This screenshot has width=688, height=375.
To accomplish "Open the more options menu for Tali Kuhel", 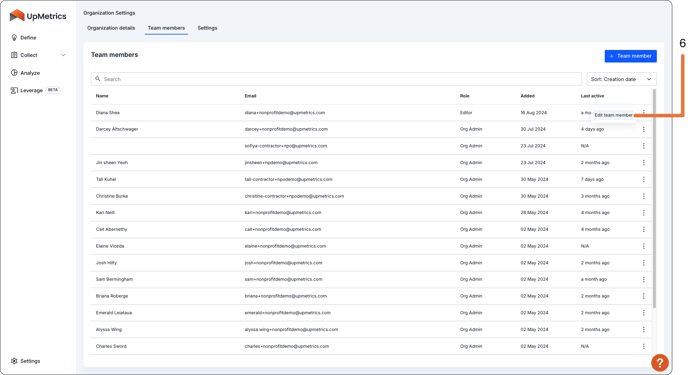I will tap(644, 179).
